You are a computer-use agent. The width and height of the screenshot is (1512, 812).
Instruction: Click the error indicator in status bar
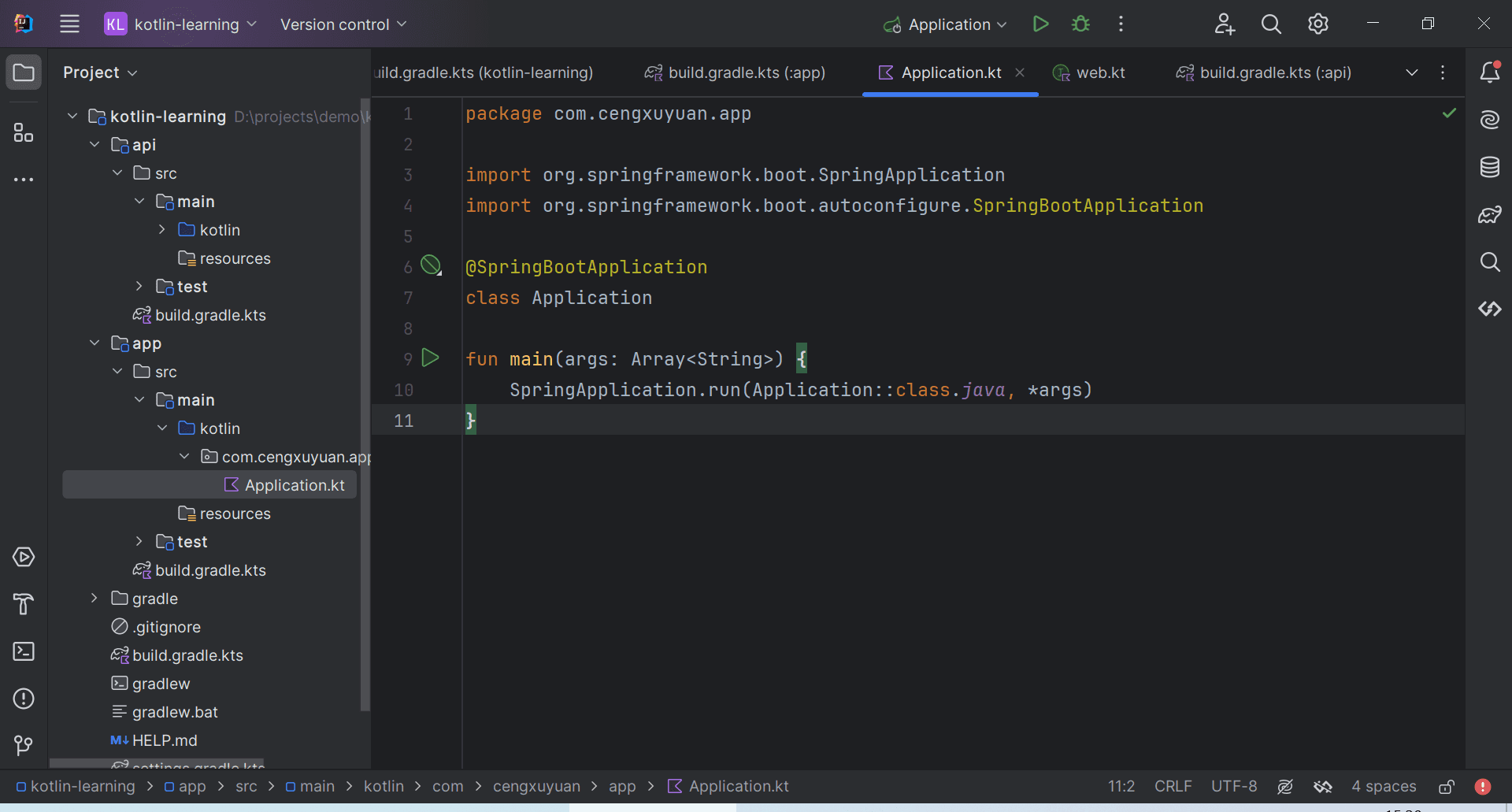1483,786
